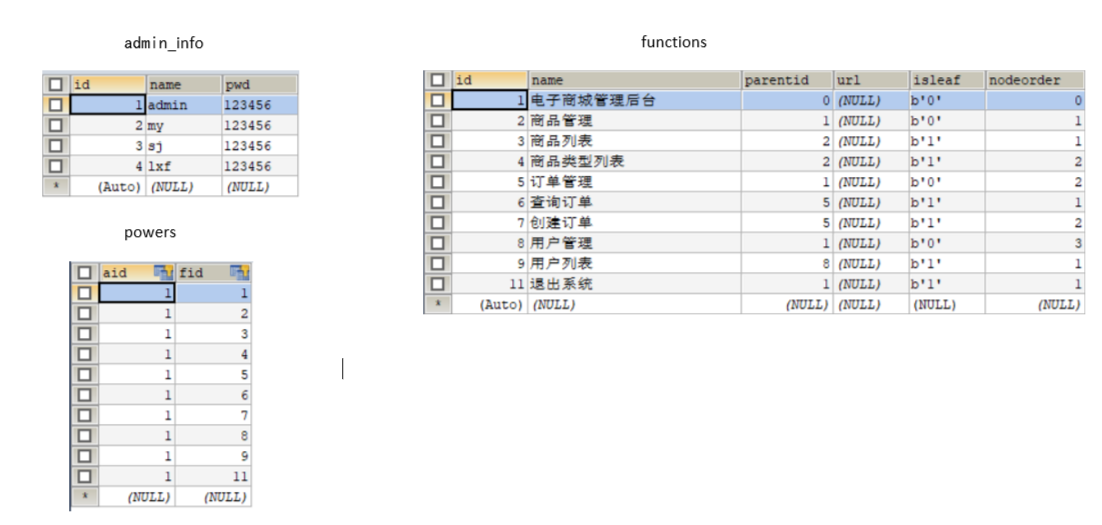Select the my name cell

pyautogui.click(x=184, y=126)
